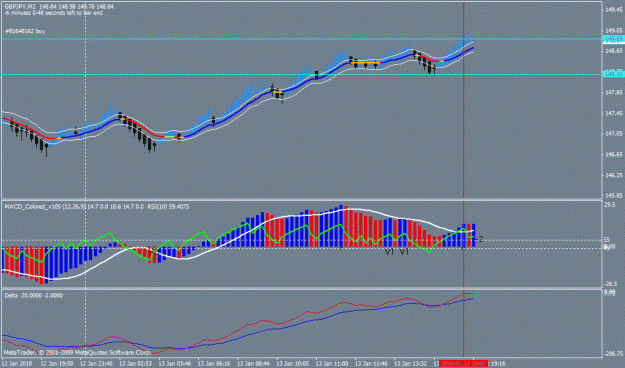Click the lower cyan price tag on scale

614,74
